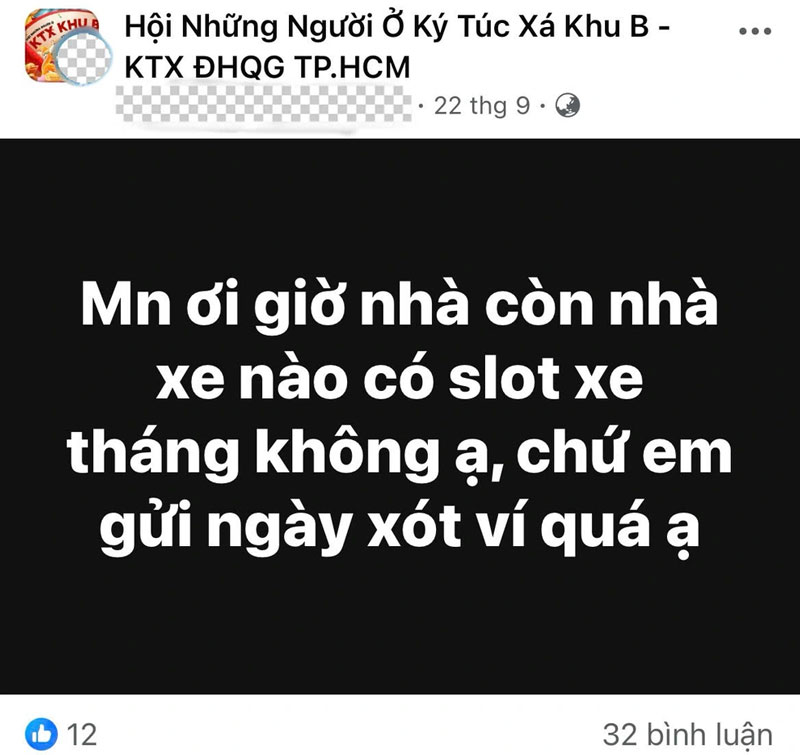Show who reacted via the 12 count
The width and height of the screenshot is (800, 755).
pyautogui.click(x=82, y=735)
